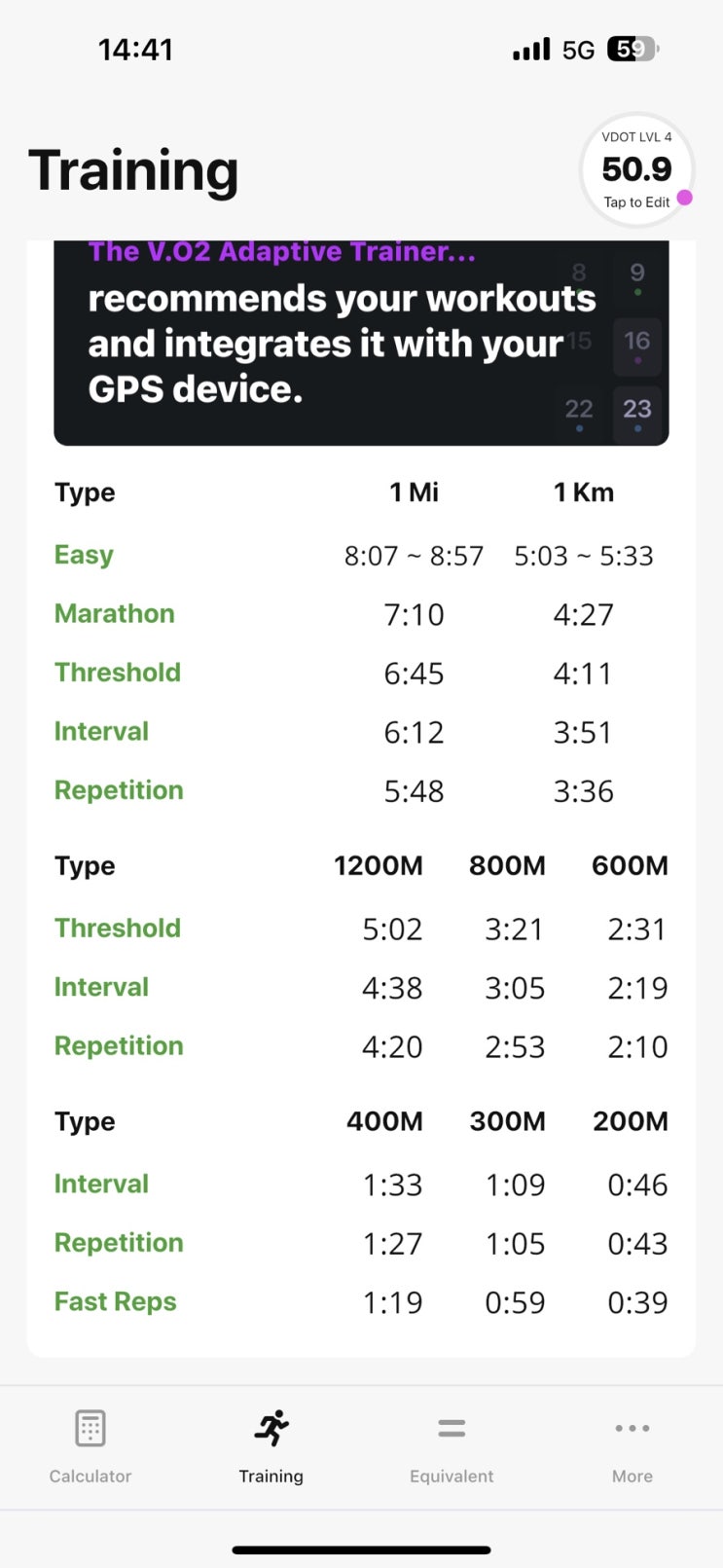Tap the running figure Training icon

pyautogui.click(x=271, y=1428)
